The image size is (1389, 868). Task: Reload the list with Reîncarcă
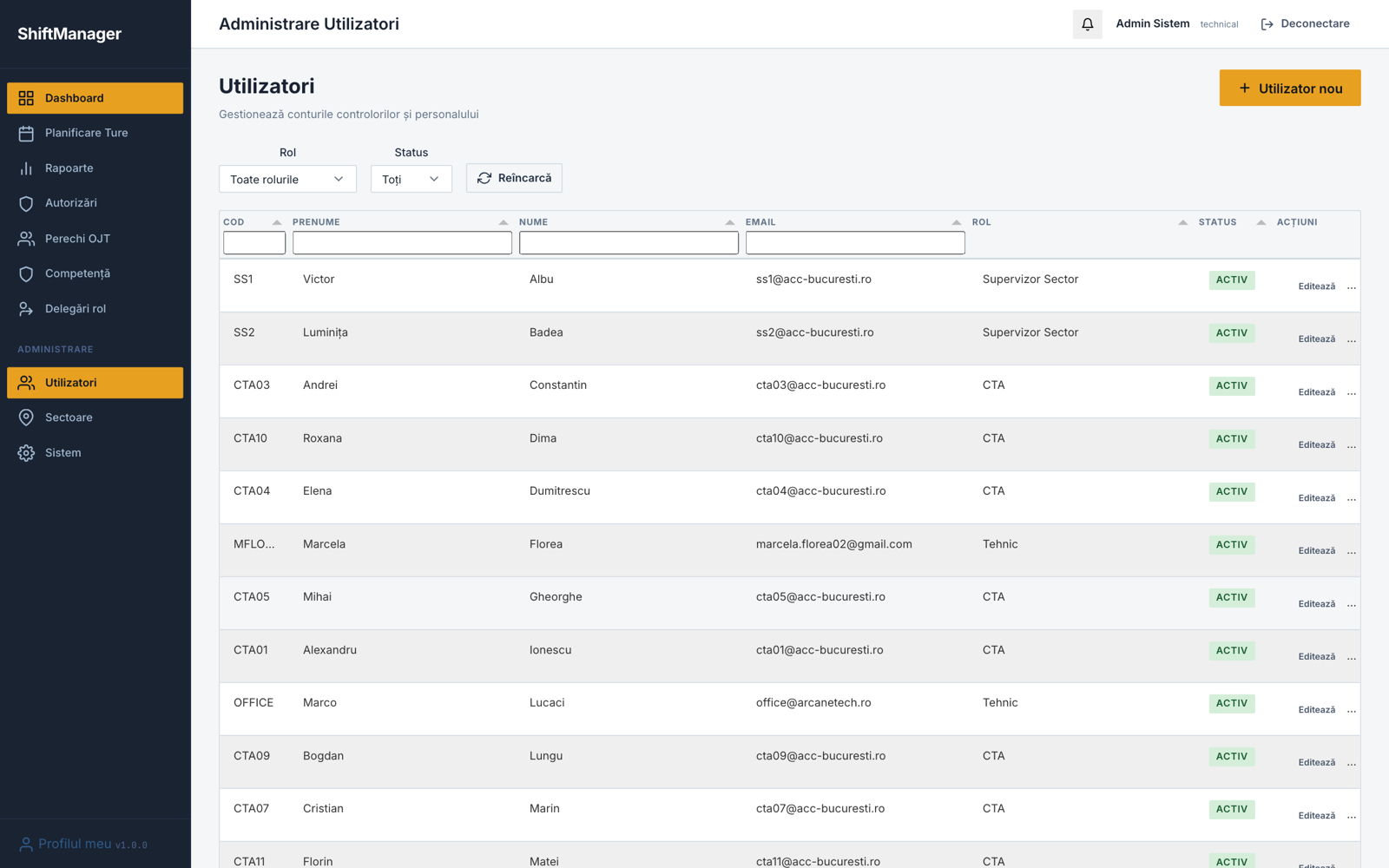(514, 178)
